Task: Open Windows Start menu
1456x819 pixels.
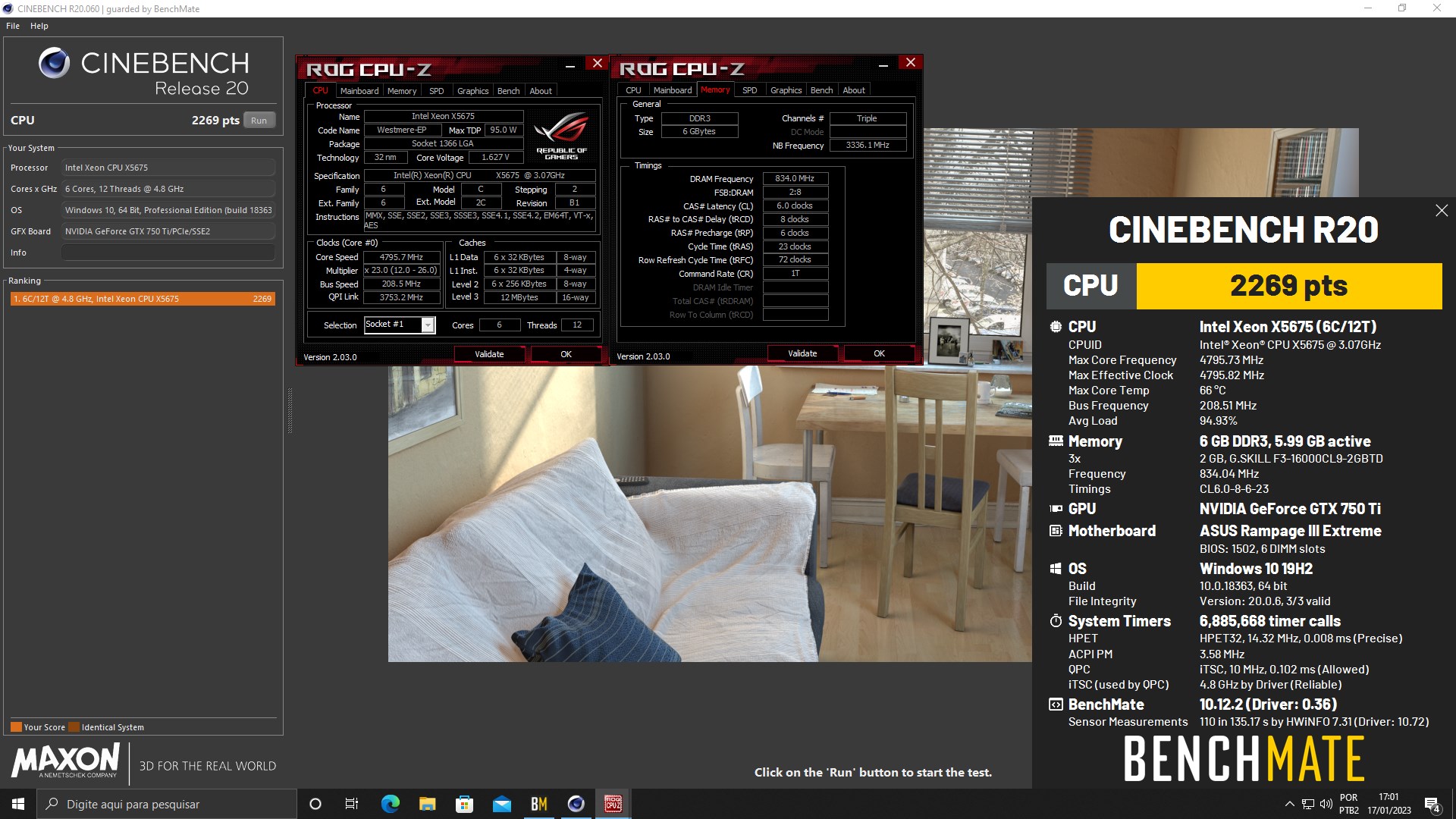Action: tap(18, 804)
